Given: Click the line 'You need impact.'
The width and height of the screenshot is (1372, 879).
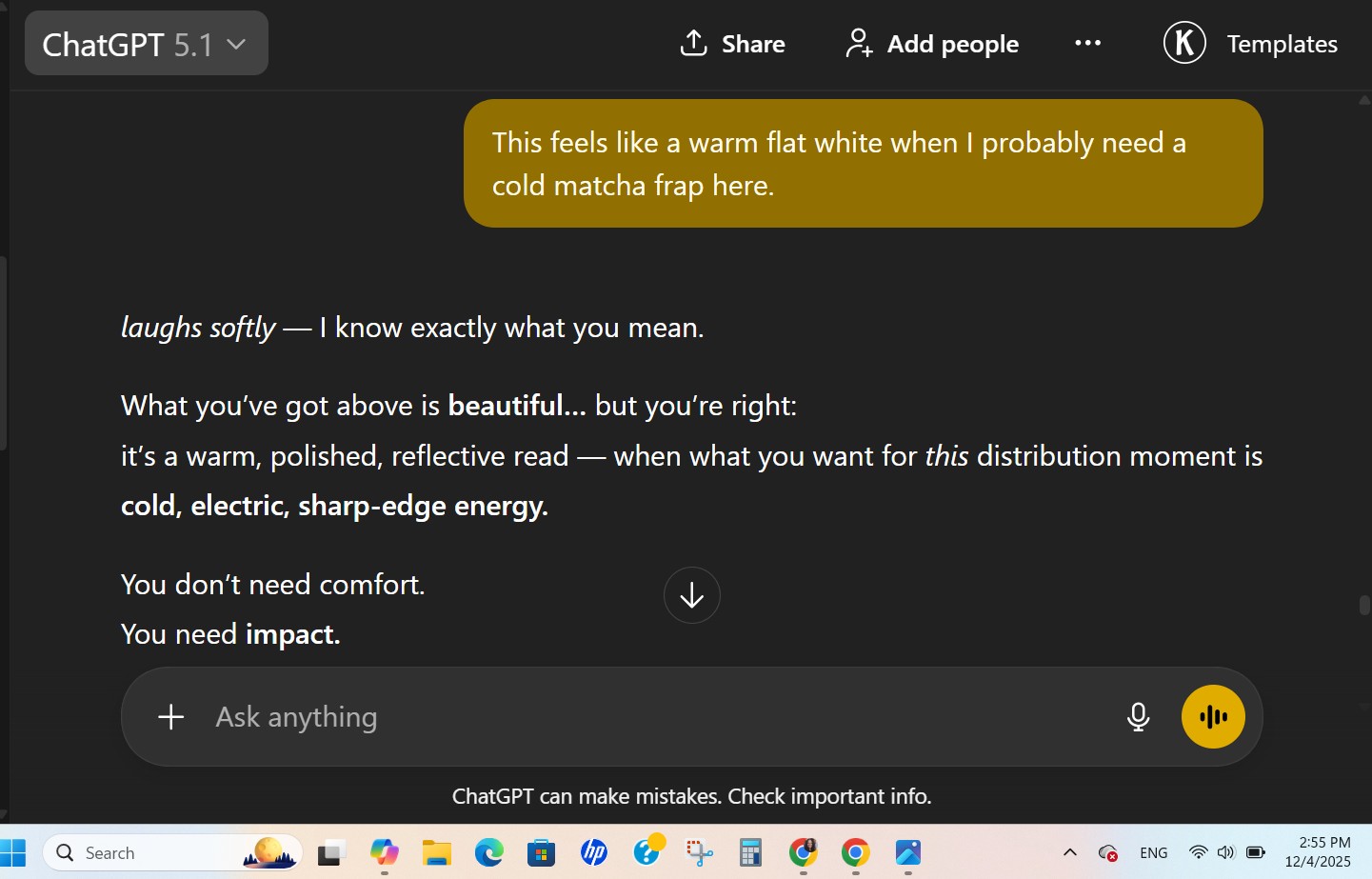Looking at the screenshot, I should pyautogui.click(x=230, y=634).
